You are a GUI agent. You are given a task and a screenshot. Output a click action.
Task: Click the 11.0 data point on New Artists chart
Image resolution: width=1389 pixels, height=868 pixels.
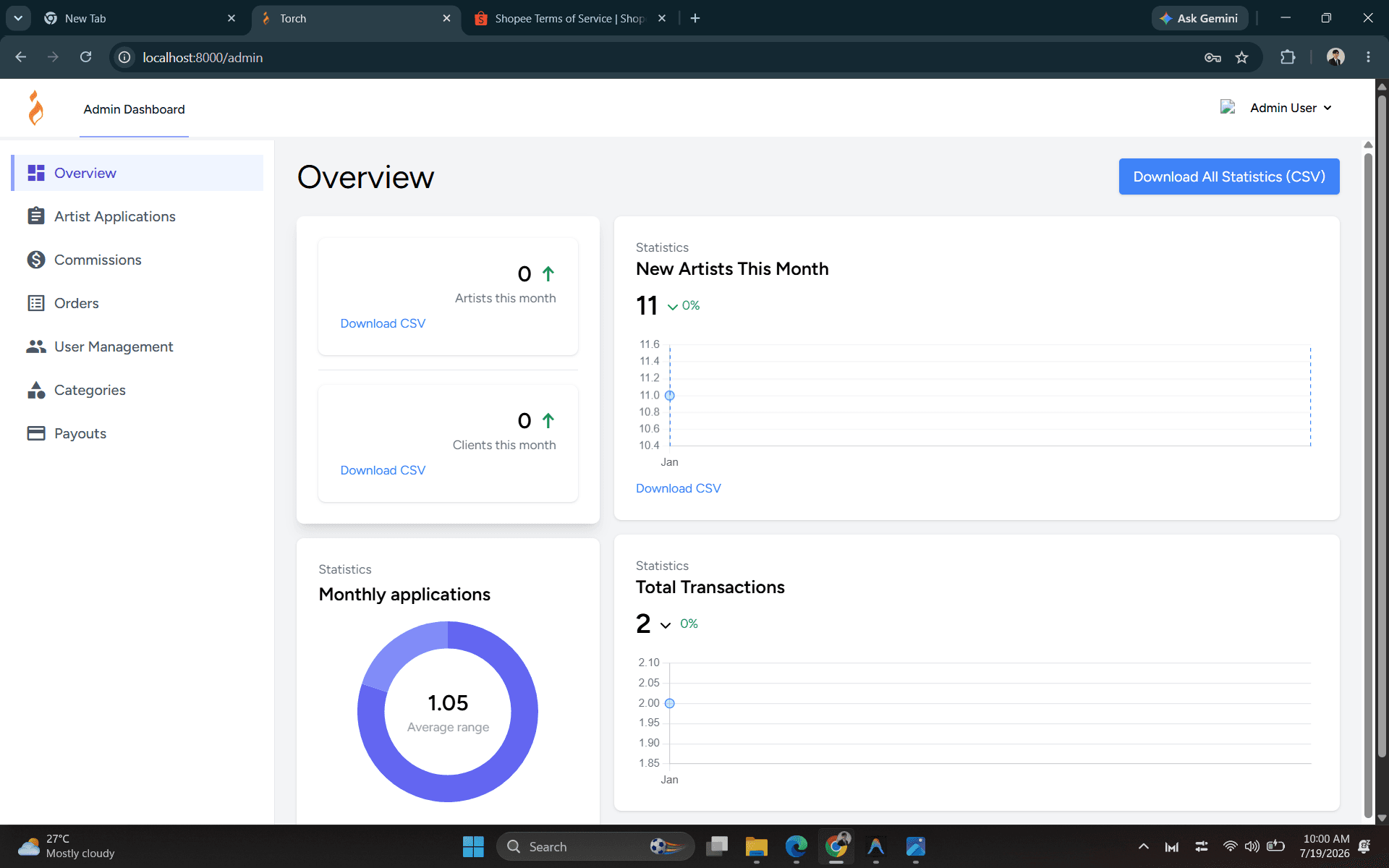pyautogui.click(x=670, y=396)
